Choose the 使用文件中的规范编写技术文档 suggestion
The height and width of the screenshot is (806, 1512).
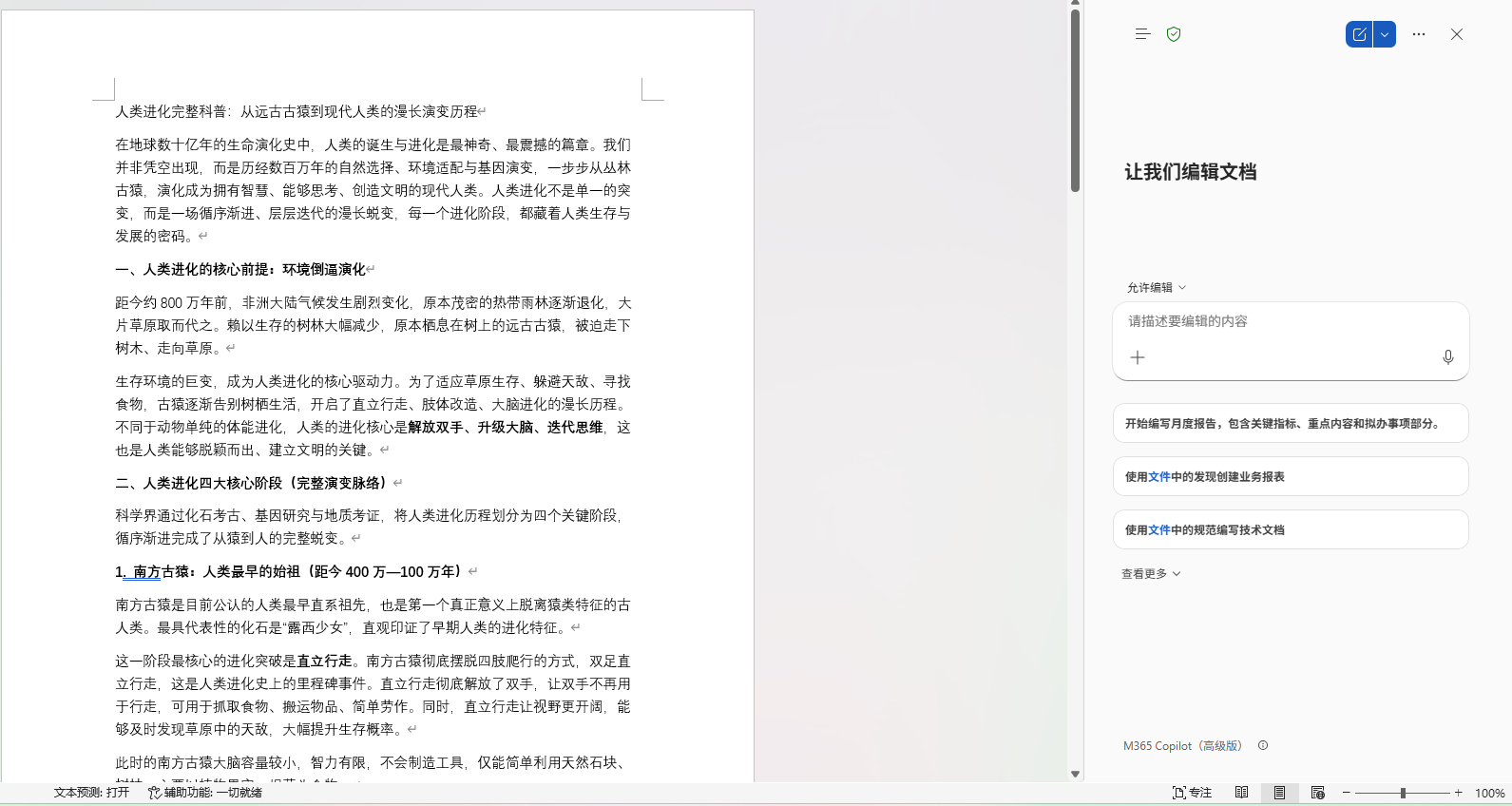pyautogui.click(x=1291, y=529)
